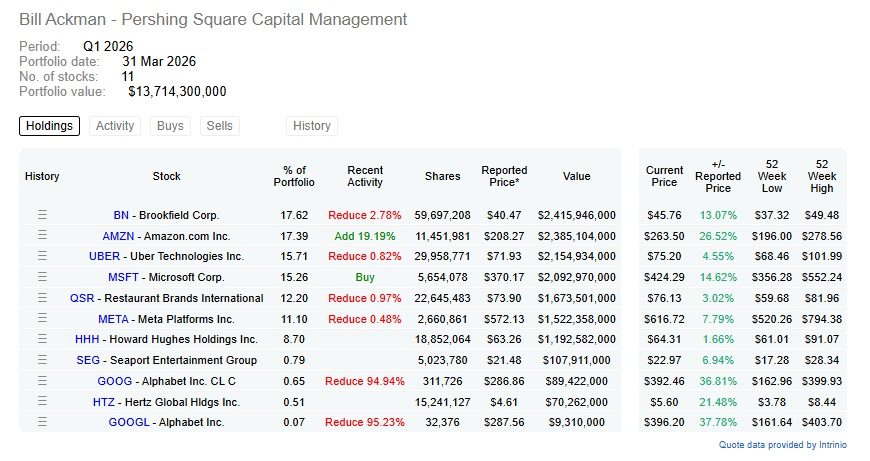Screen dimensions: 870x461
Task: Open the META ticker link
Action: pyautogui.click(x=113, y=320)
